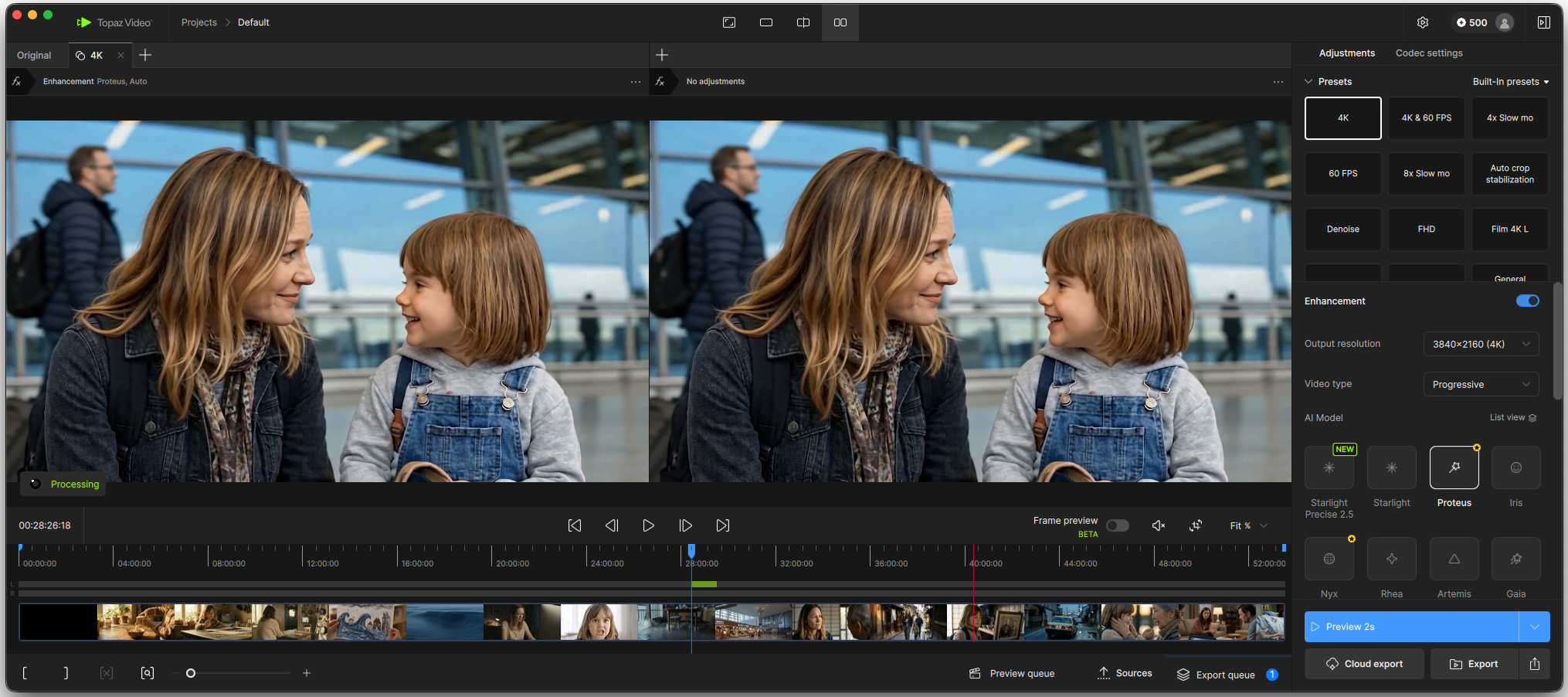Set the trim out-point bracket
Image resolution: width=1568 pixels, height=697 pixels.
click(x=66, y=673)
